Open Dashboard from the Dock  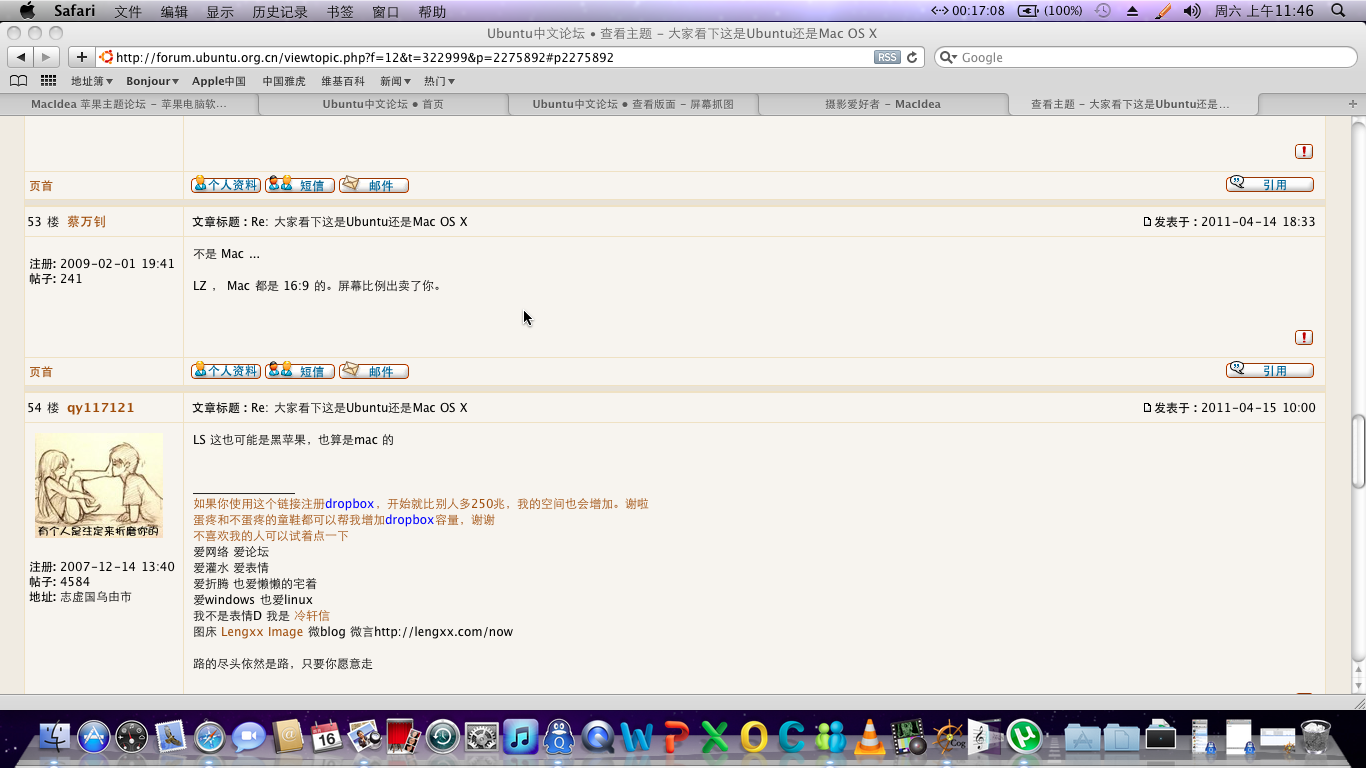click(x=132, y=739)
